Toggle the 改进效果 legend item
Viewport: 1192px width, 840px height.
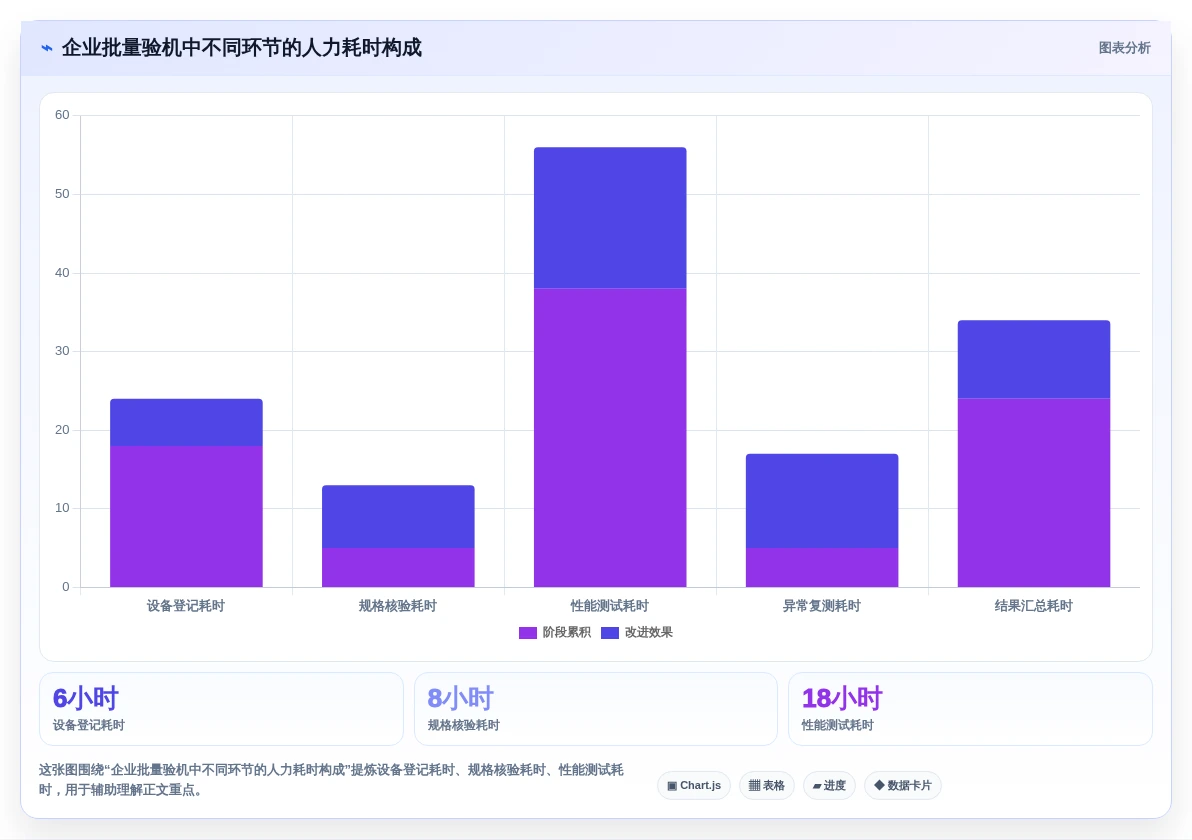[636, 632]
